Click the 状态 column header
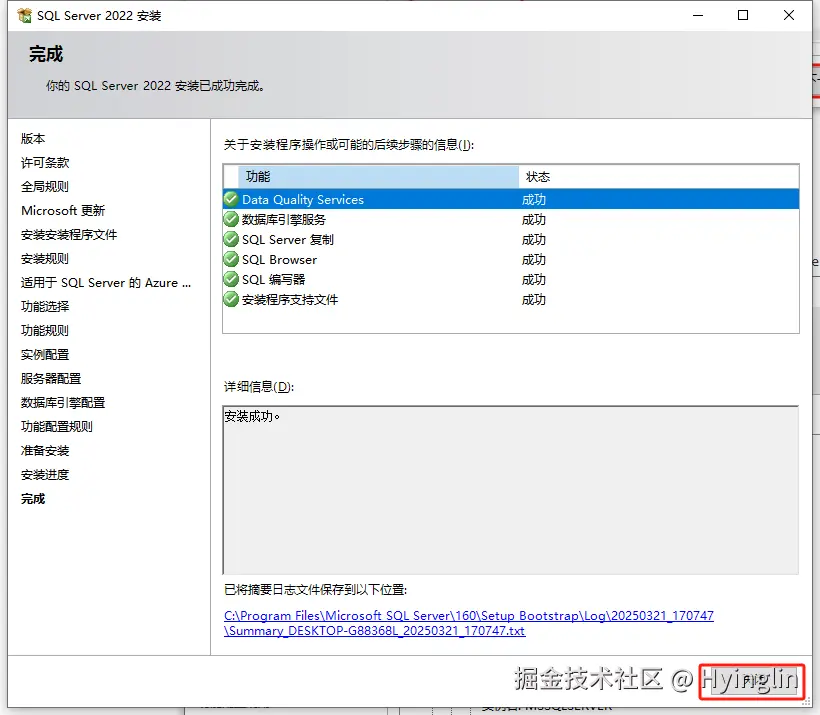This screenshot has width=820, height=715. 658,177
